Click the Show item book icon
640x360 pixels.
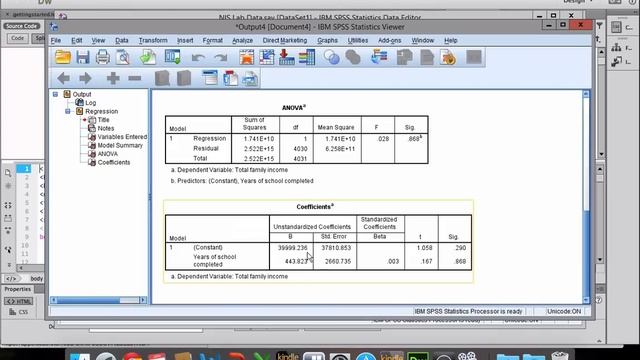point(162,78)
